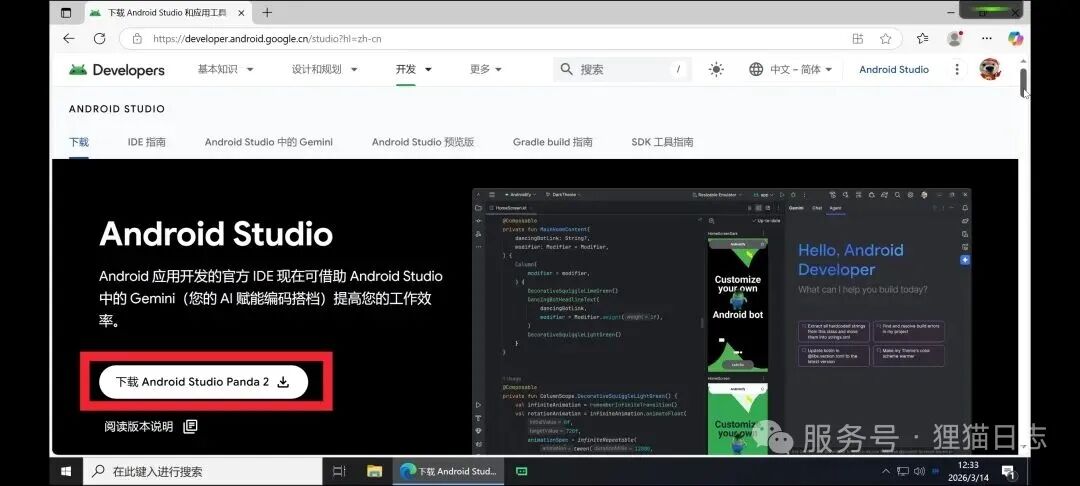Switch to the Gradle build 指南 tab

pyautogui.click(x=552, y=142)
